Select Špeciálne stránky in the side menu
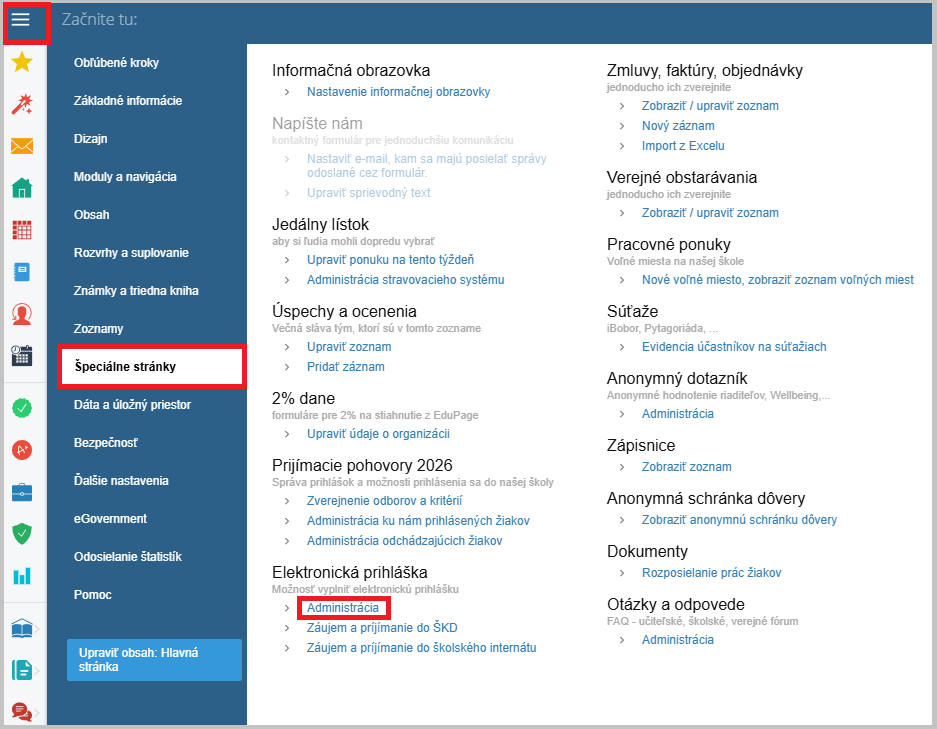 pyautogui.click(x=151, y=367)
